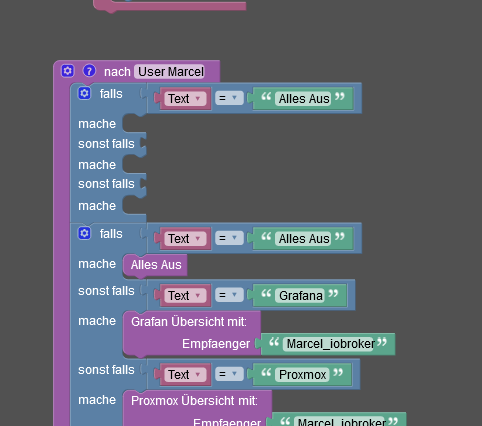Open equals dropdown in second falls condition
This screenshot has width=482, height=426.
(229, 238)
